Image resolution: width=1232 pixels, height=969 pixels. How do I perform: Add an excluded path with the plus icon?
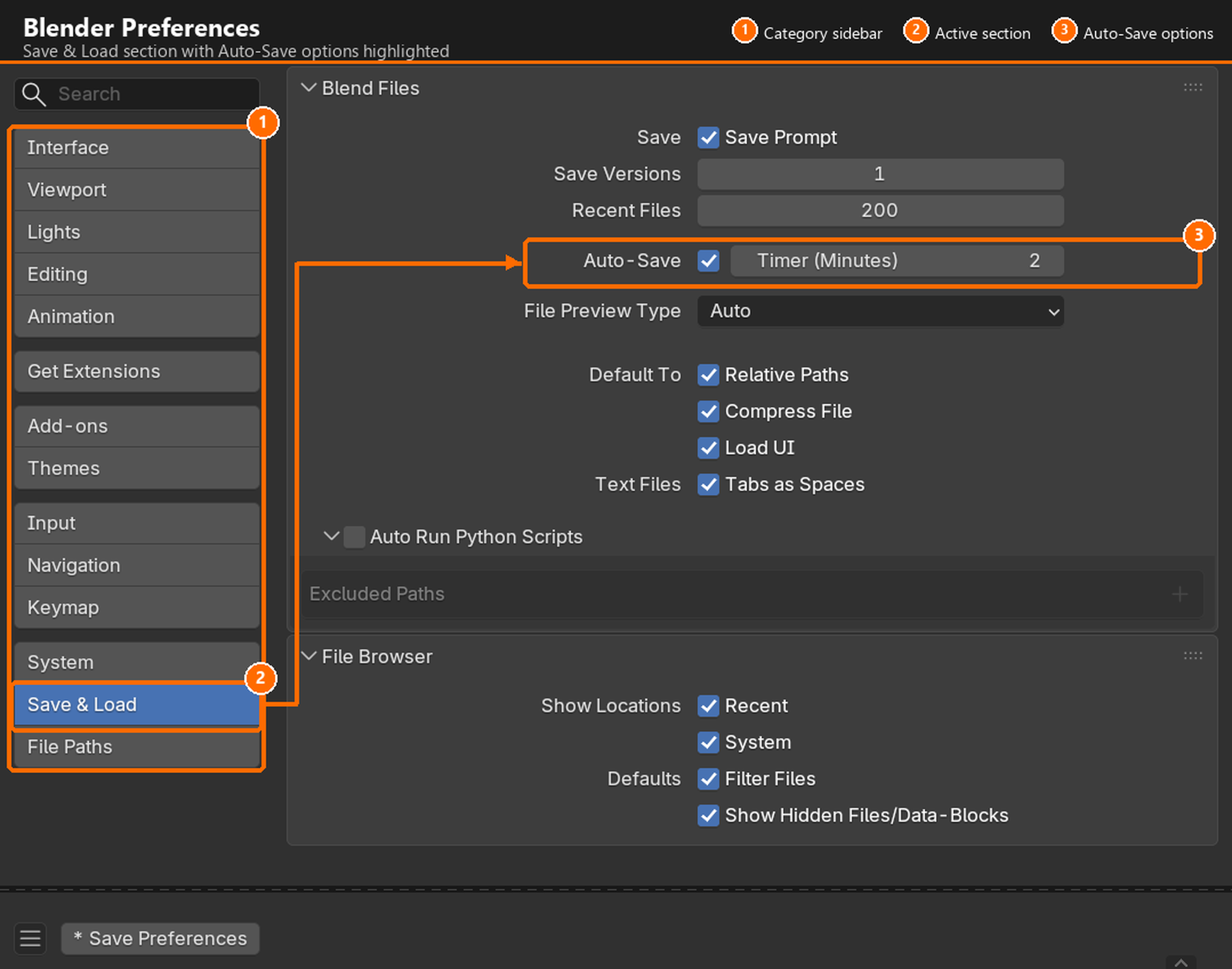point(1179,594)
